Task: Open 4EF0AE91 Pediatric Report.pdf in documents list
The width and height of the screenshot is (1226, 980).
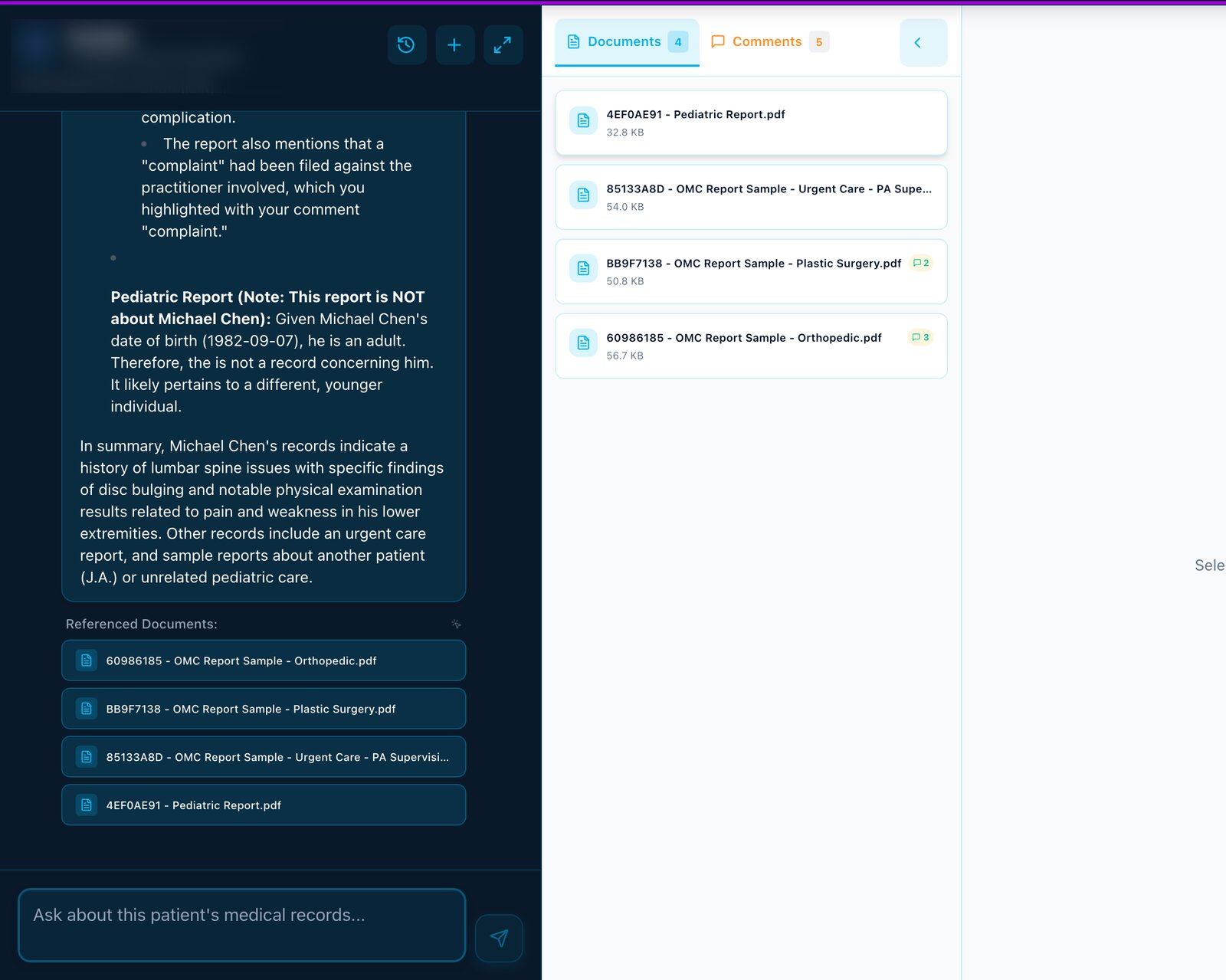Action: (x=751, y=123)
